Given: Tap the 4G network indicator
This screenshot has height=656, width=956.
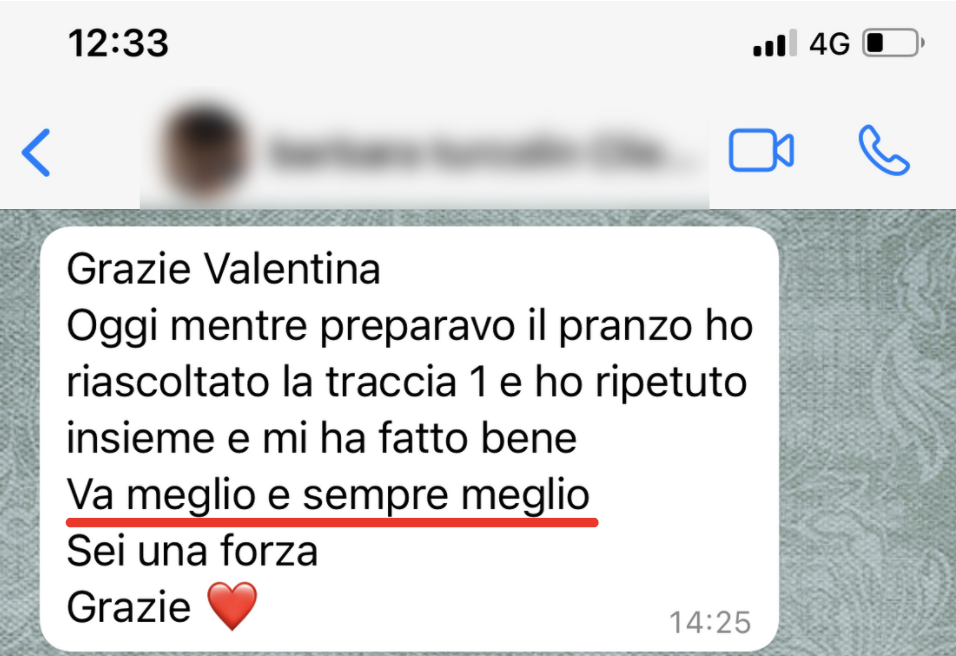Looking at the screenshot, I should (x=829, y=44).
